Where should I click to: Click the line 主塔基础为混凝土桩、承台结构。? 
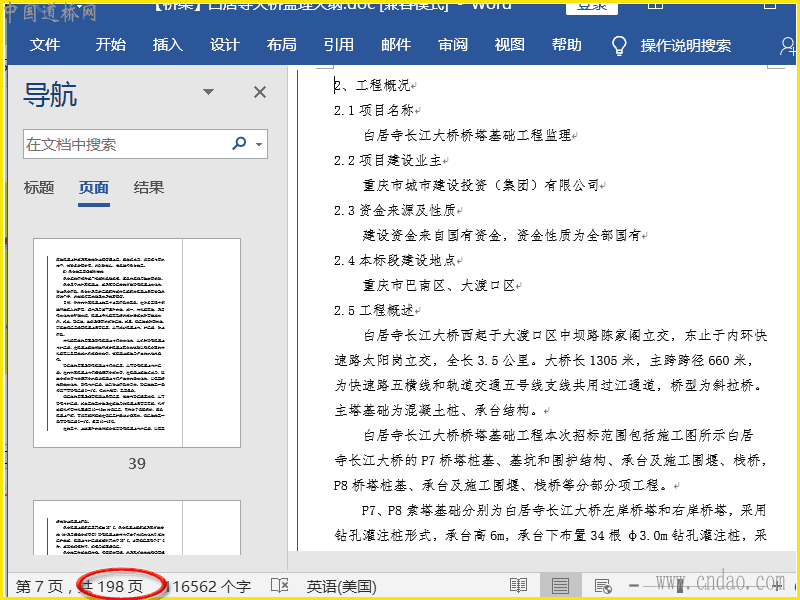pyautogui.click(x=436, y=410)
